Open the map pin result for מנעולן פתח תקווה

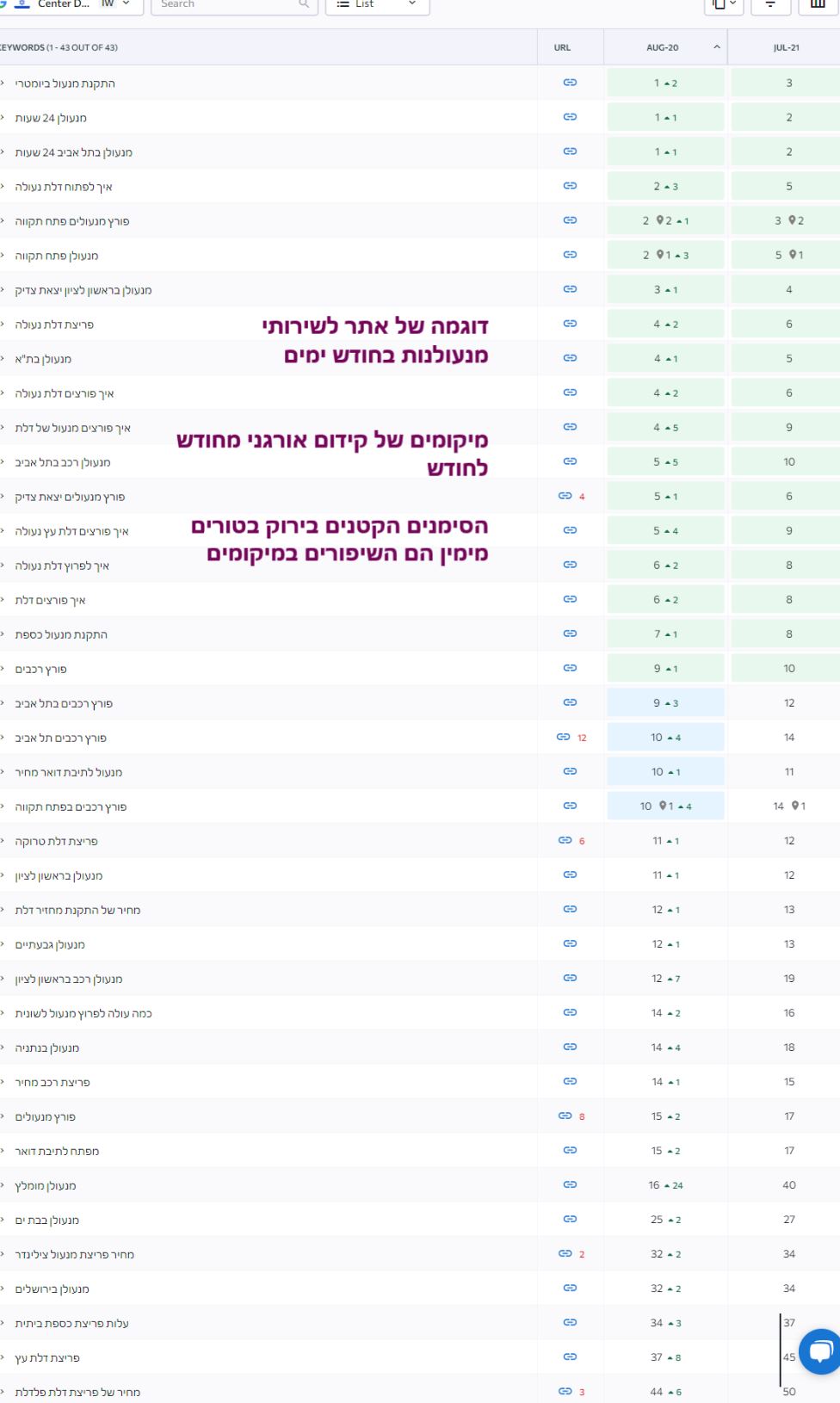664,255
